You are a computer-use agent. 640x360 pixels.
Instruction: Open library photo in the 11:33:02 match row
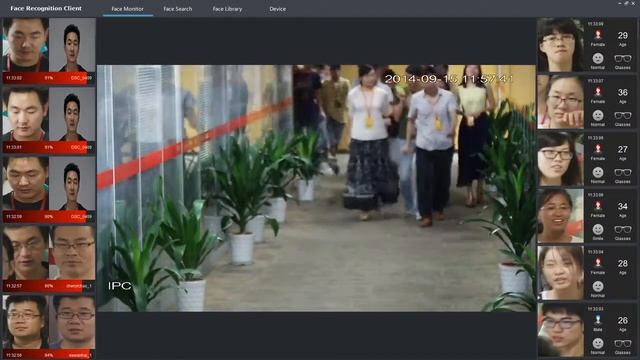tap(72, 45)
